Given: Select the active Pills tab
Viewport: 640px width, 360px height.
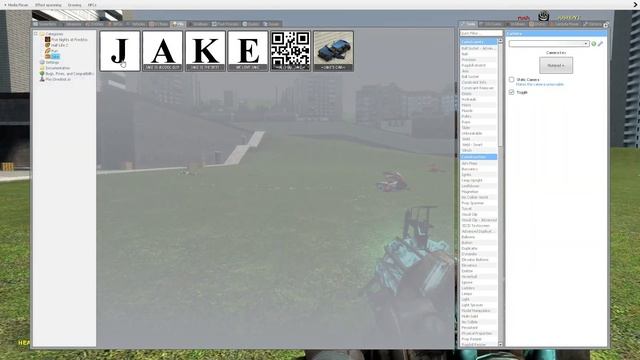Looking at the screenshot, I should (178, 24).
